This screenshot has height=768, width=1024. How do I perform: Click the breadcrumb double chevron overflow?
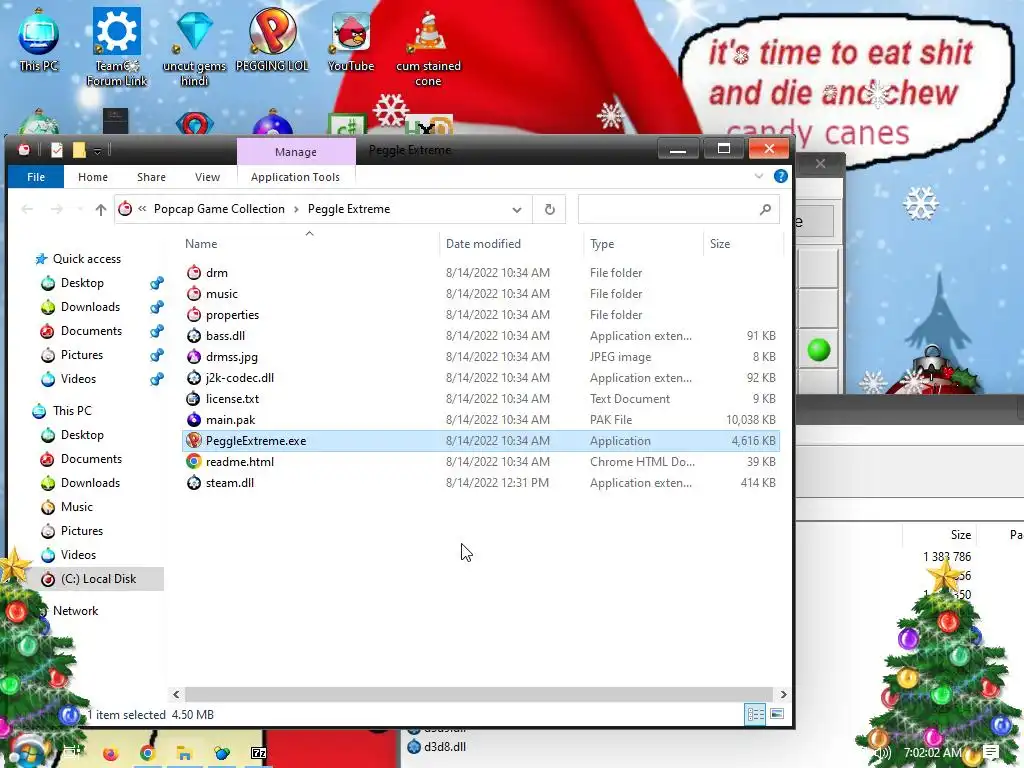(x=142, y=209)
